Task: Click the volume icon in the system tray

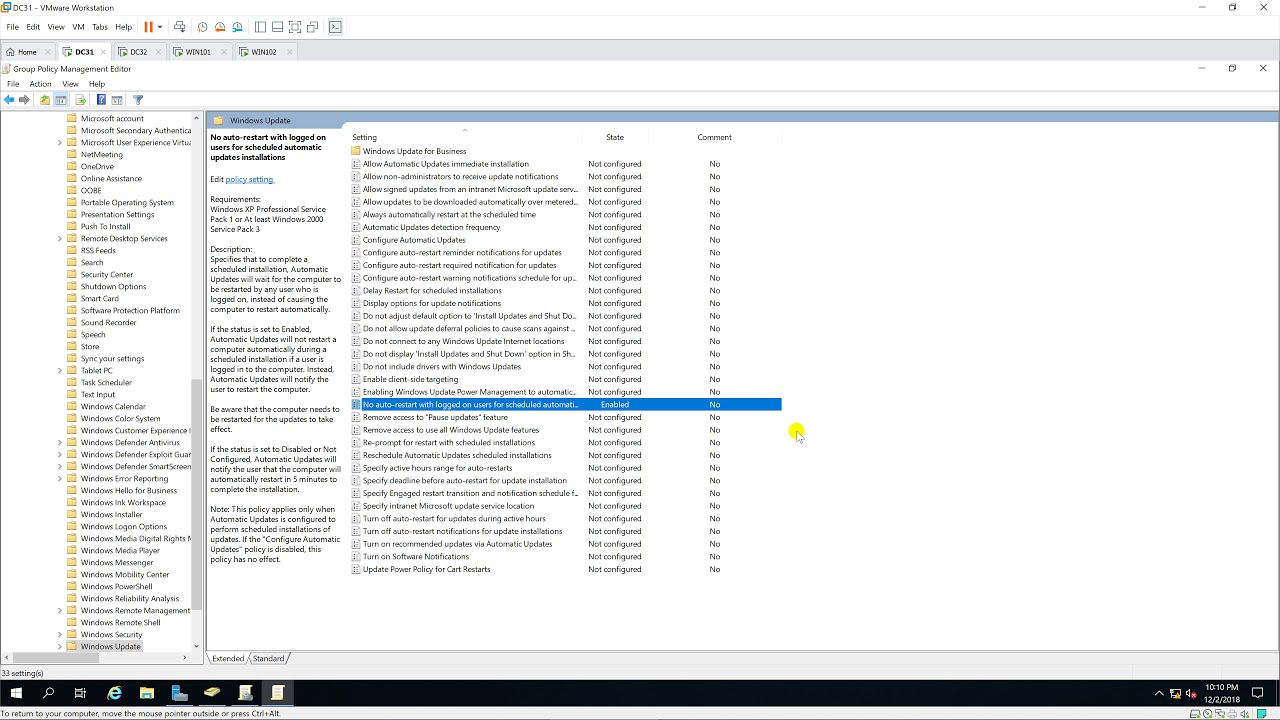Action: coord(1192,693)
